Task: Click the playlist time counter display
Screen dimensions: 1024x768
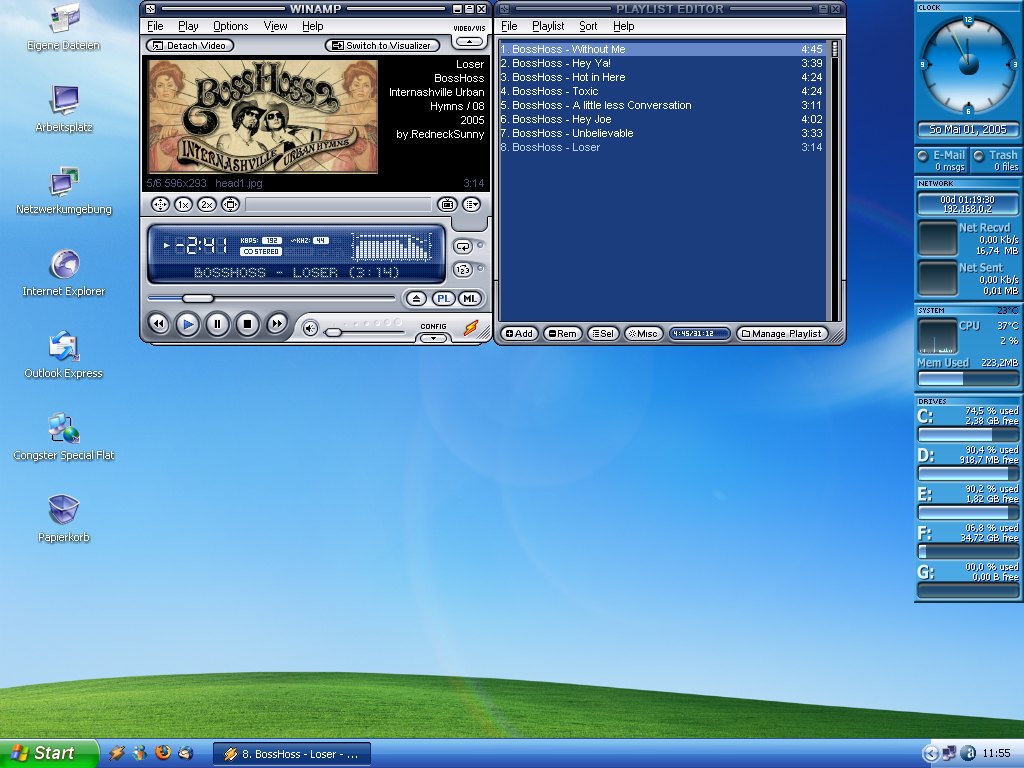Action: pos(699,334)
